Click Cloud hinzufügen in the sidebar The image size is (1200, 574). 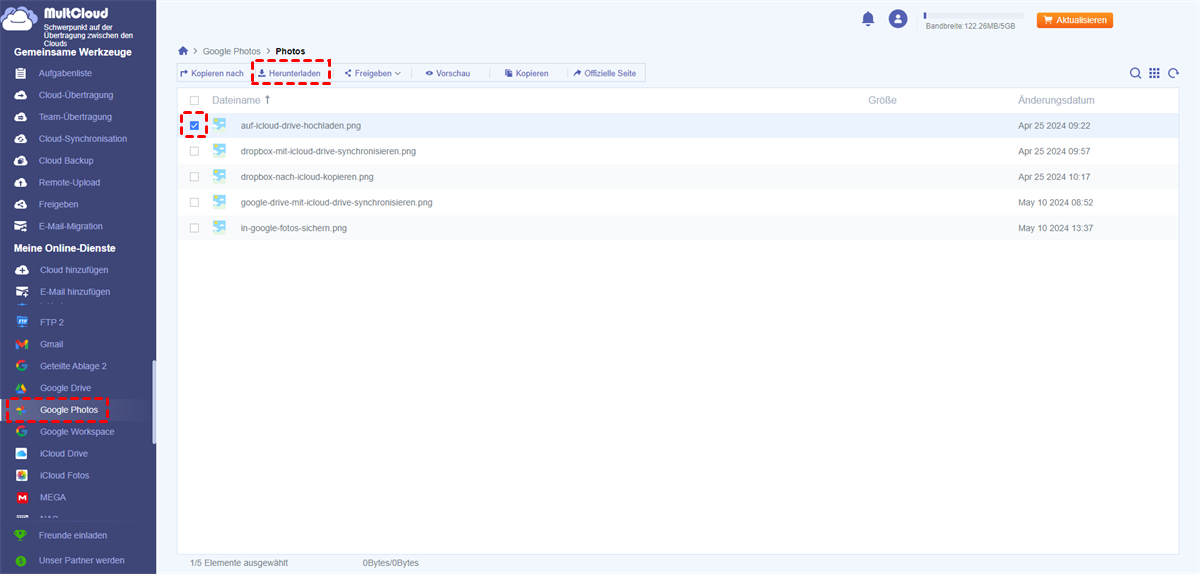click(74, 270)
